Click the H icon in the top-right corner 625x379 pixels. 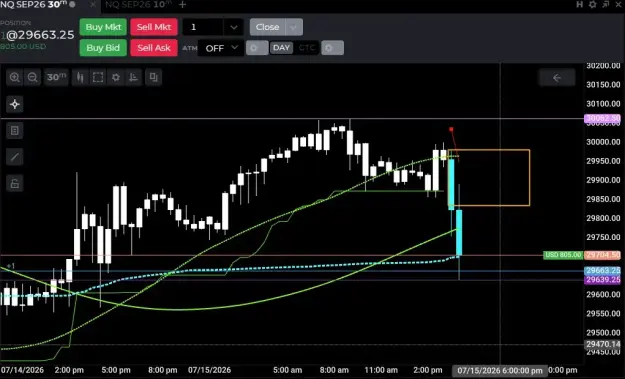(x=580, y=4)
